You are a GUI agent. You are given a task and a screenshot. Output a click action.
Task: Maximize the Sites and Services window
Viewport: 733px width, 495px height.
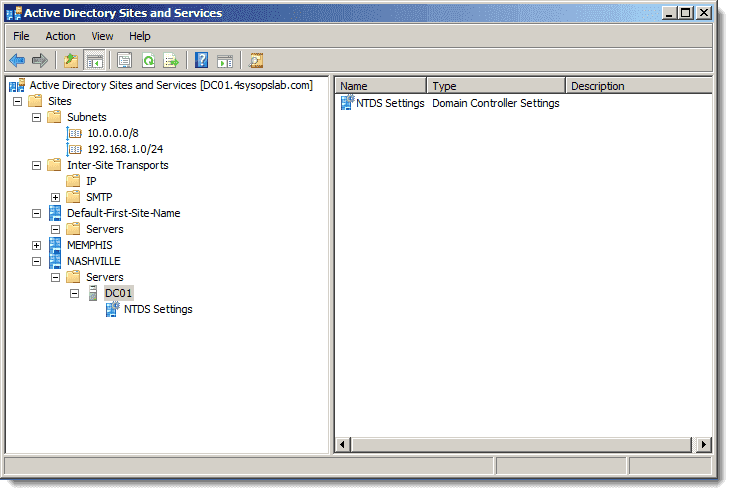(686, 13)
